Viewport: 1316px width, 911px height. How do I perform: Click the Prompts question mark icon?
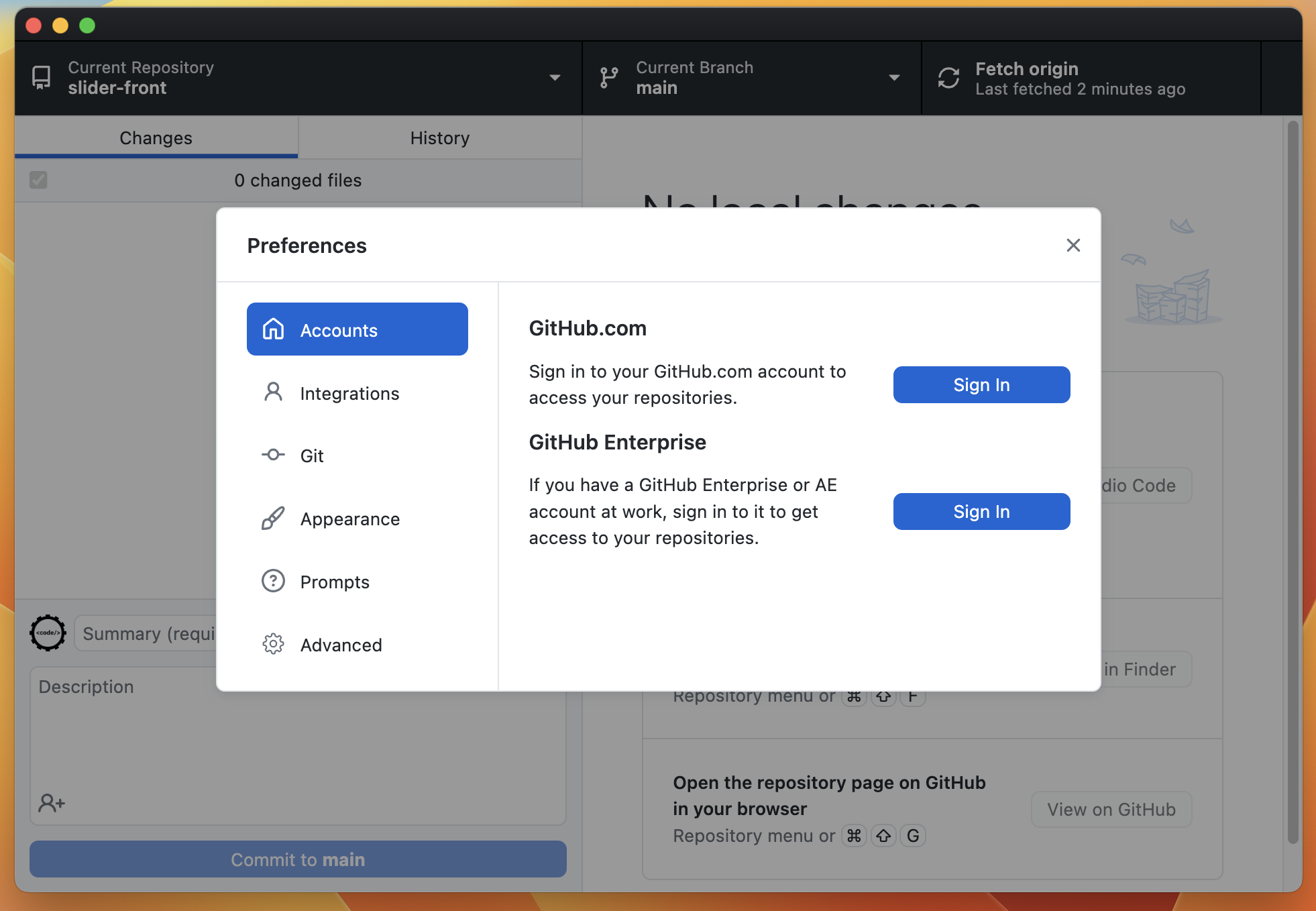tap(273, 581)
